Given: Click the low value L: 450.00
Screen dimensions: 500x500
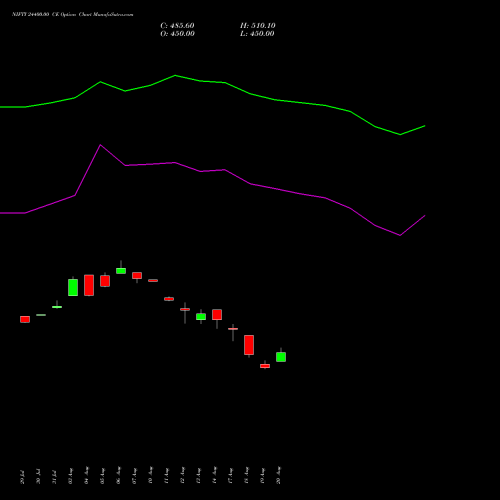Looking at the screenshot, I should click(x=257, y=34).
